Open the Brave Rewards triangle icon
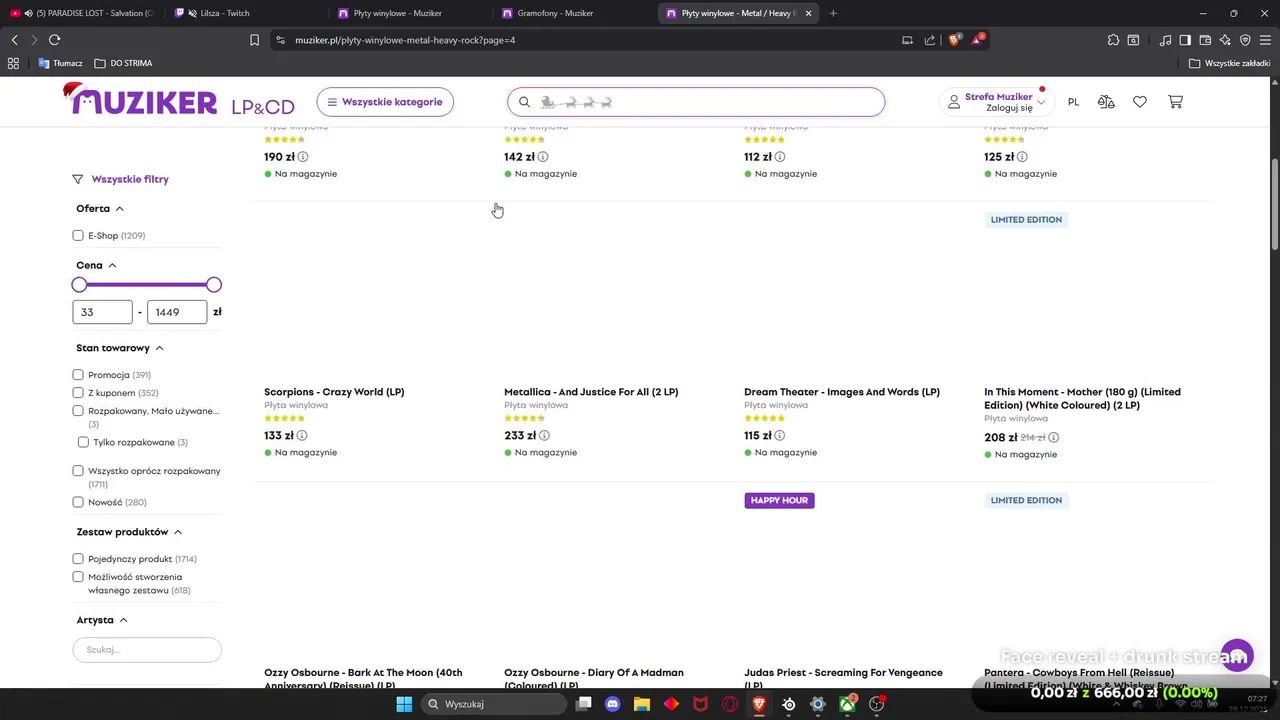The height and width of the screenshot is (720, 1280). point(979,40)
